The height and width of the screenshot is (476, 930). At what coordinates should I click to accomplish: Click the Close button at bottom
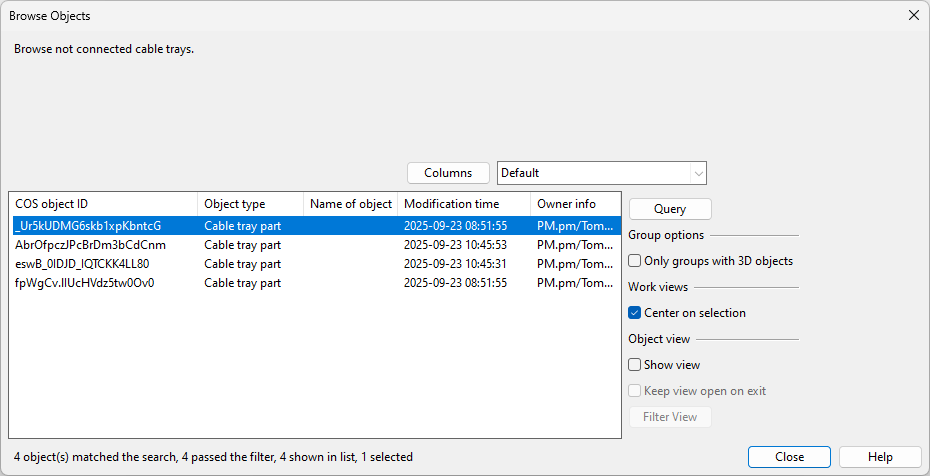click(789, 457)
